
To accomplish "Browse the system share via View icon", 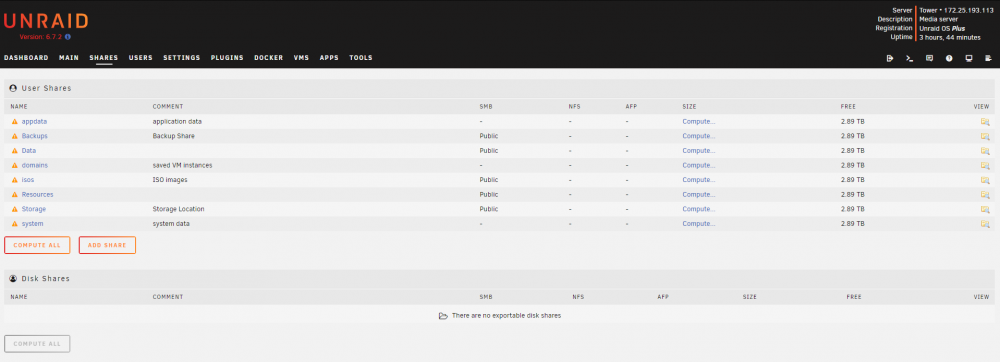I will tap(985, 224).
